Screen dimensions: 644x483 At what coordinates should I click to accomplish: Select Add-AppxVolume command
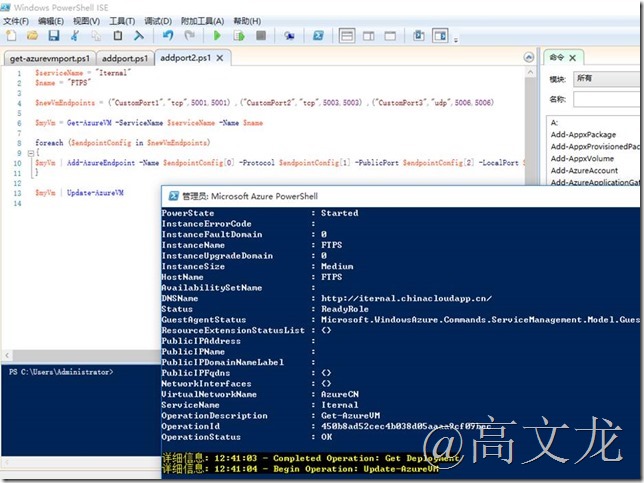pyautogui.click(x=582, y=159)
